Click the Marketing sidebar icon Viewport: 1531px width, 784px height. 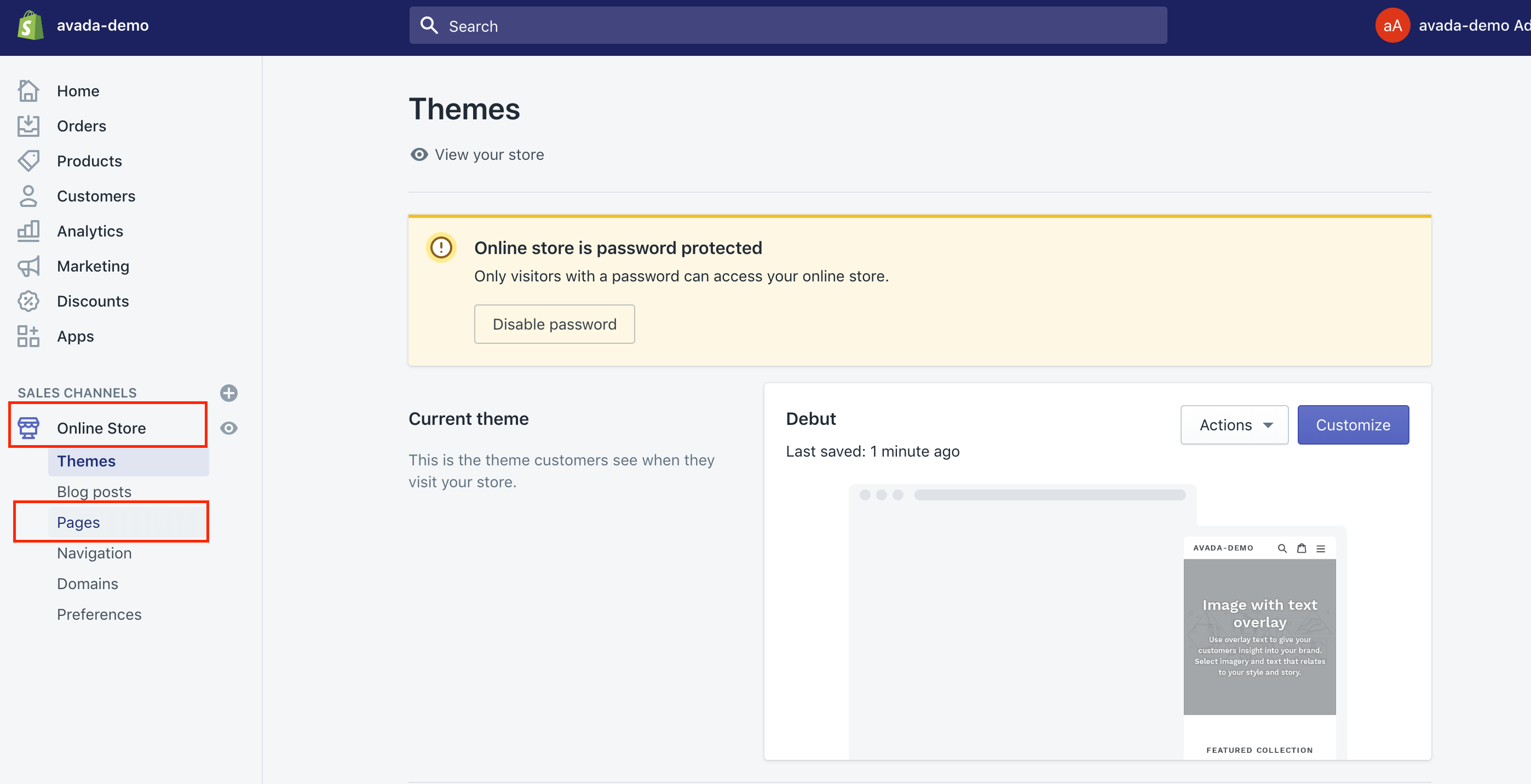click(x=28, y=265)
